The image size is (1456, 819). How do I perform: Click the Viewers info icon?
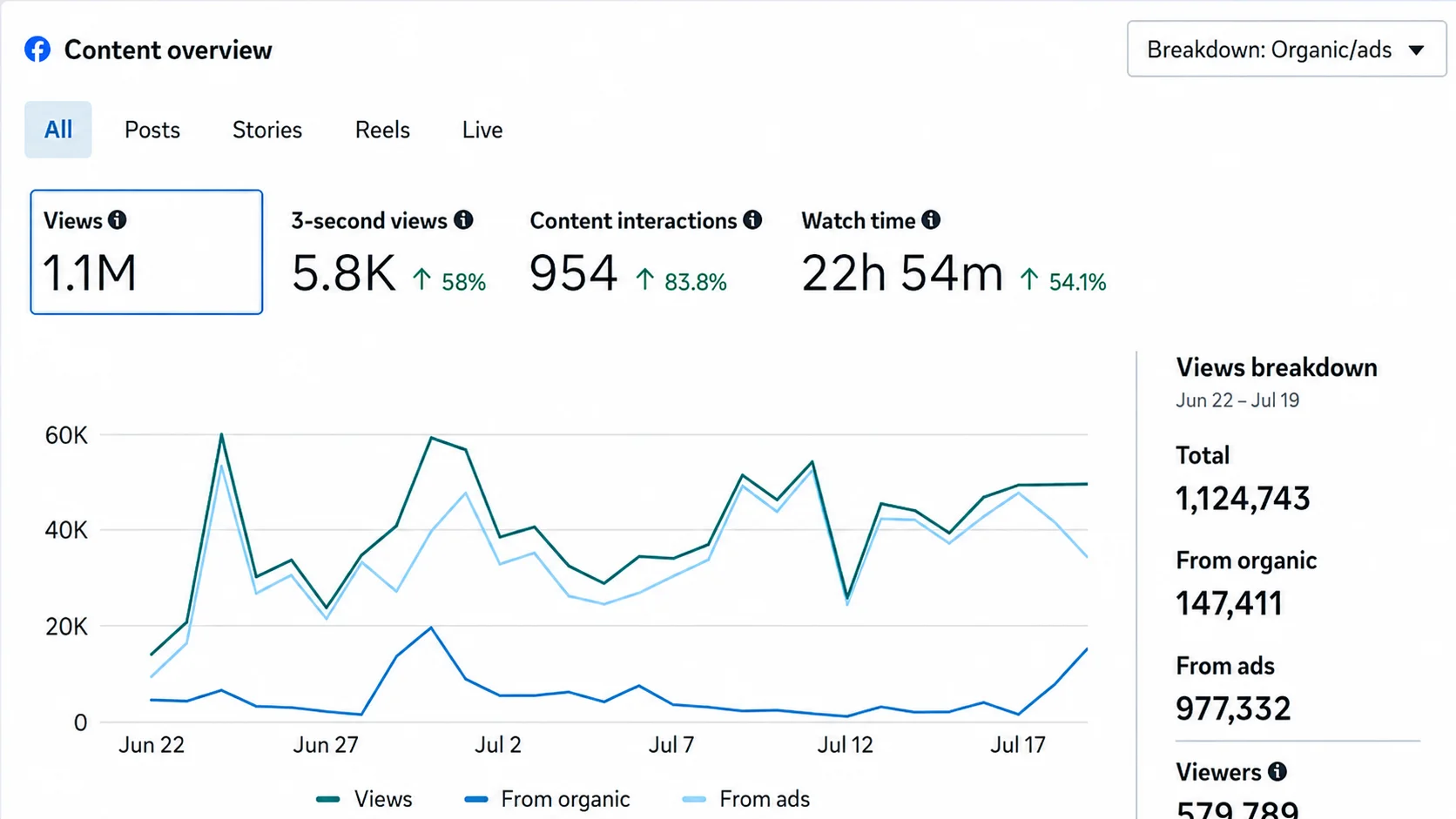click(1277, 771)
